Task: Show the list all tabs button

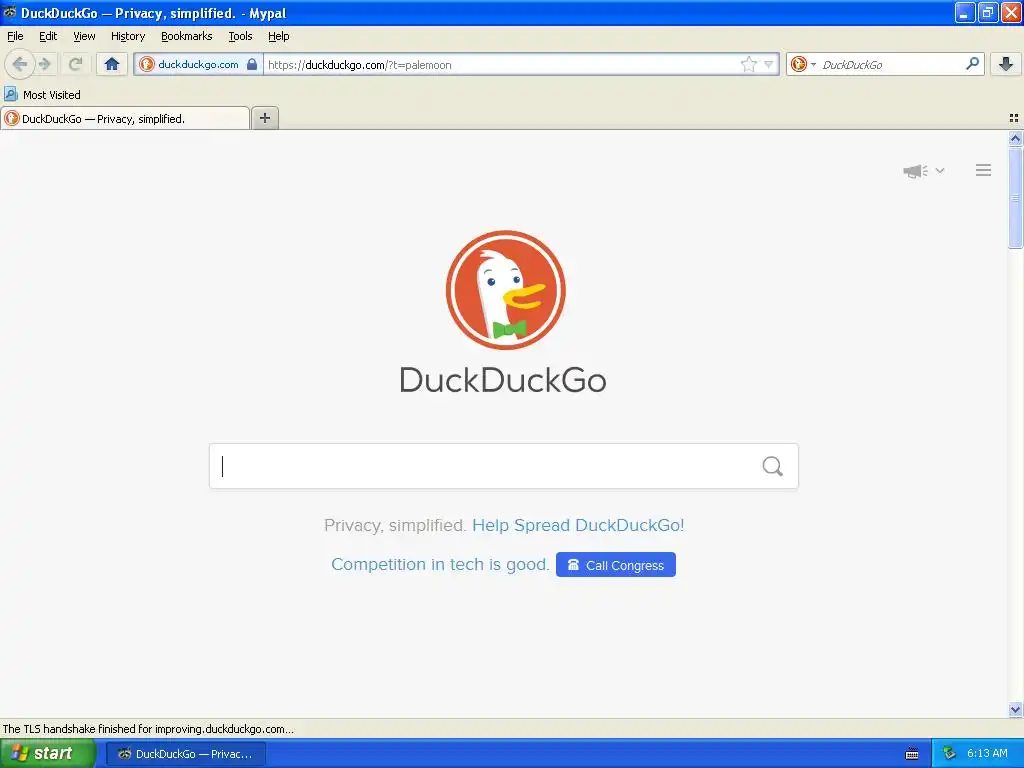Action: 1014,118
